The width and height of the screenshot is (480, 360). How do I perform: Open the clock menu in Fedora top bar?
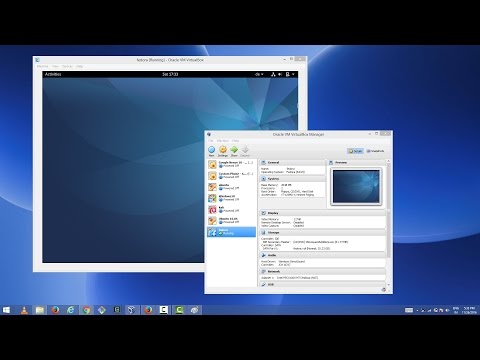(x=170, y=74)
